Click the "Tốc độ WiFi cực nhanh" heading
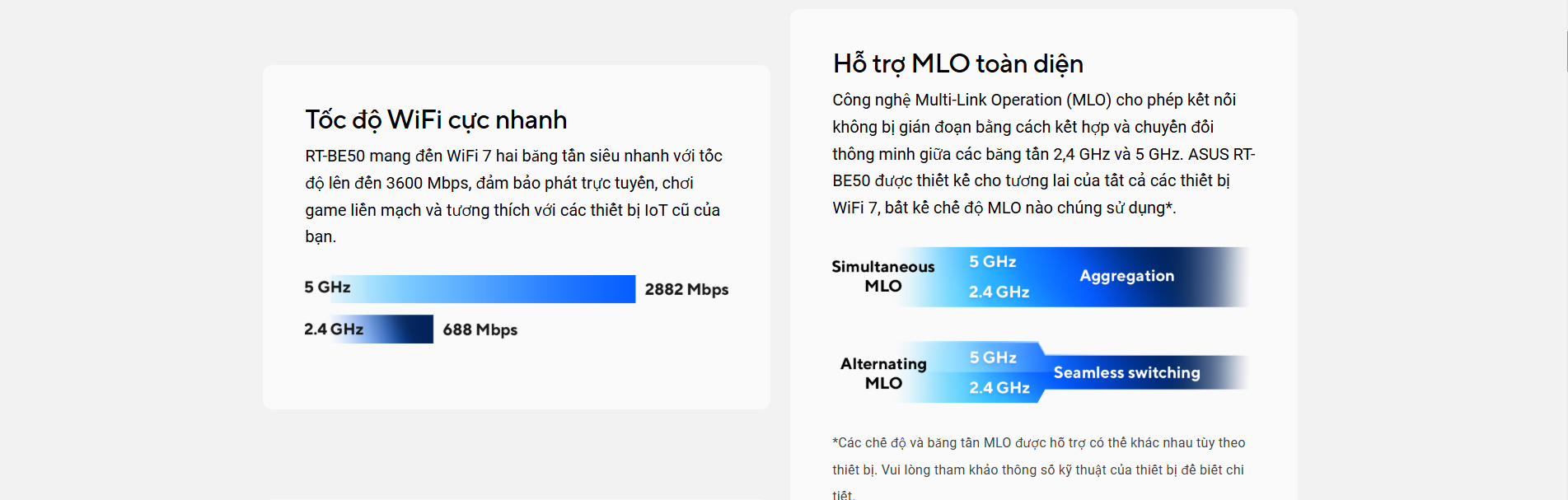The width and height of the screenshot is (1568, 500). pos(436,120)
